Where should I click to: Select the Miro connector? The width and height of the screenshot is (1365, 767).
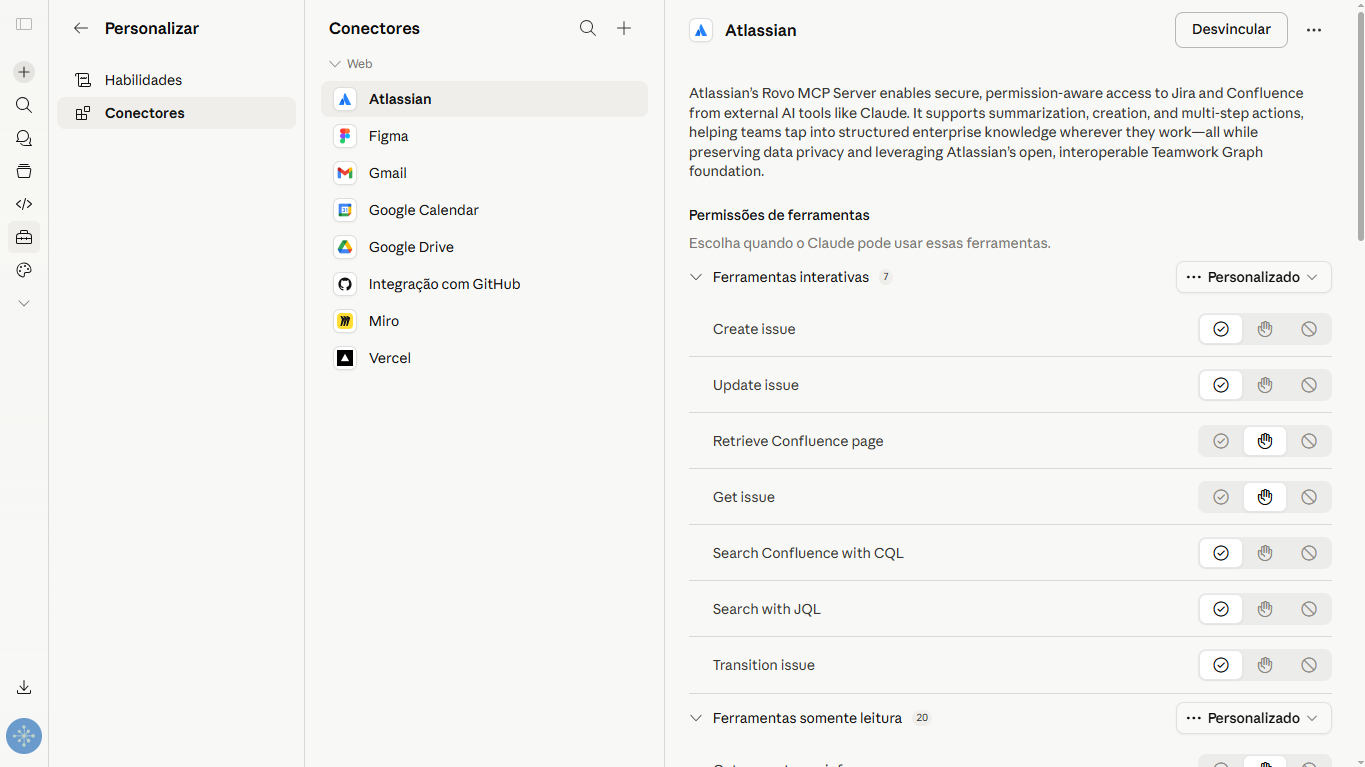click(x=484, y=321)
